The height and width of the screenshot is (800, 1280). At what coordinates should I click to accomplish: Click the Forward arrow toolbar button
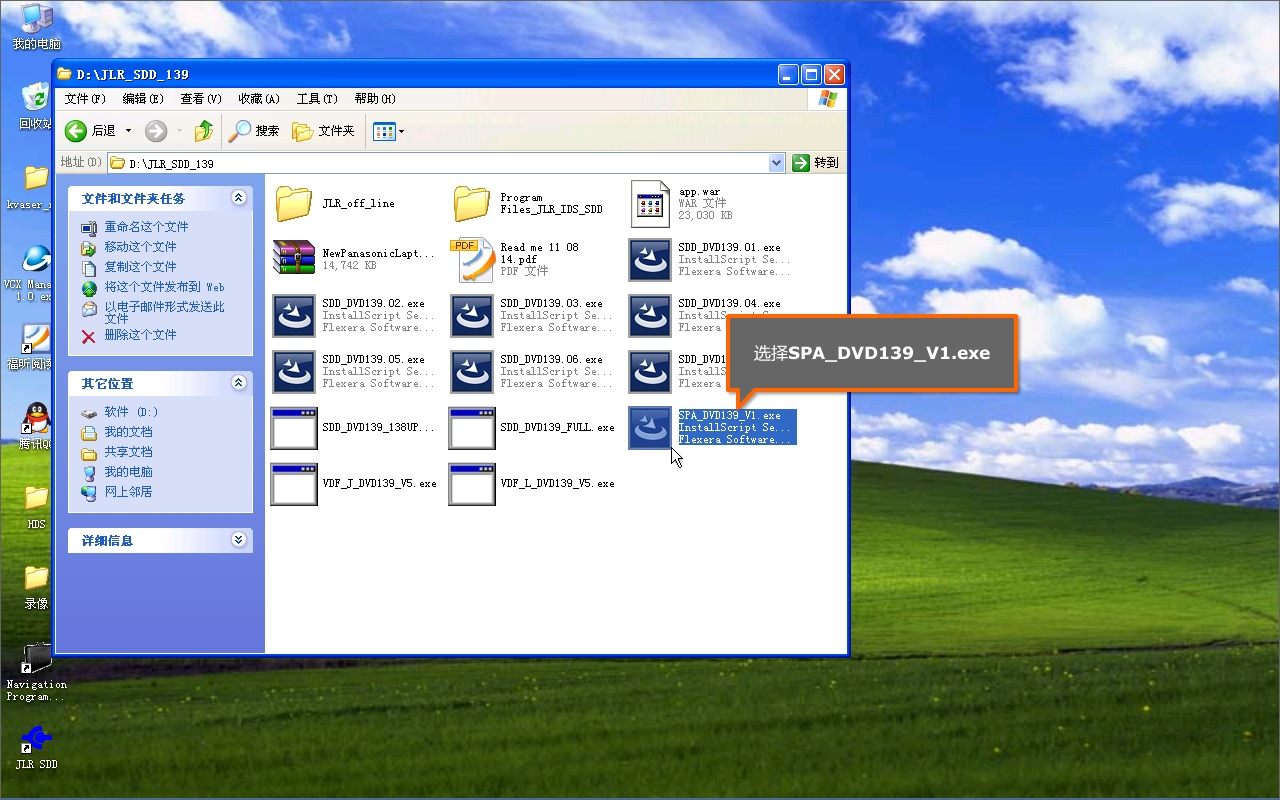click(156, 131)
